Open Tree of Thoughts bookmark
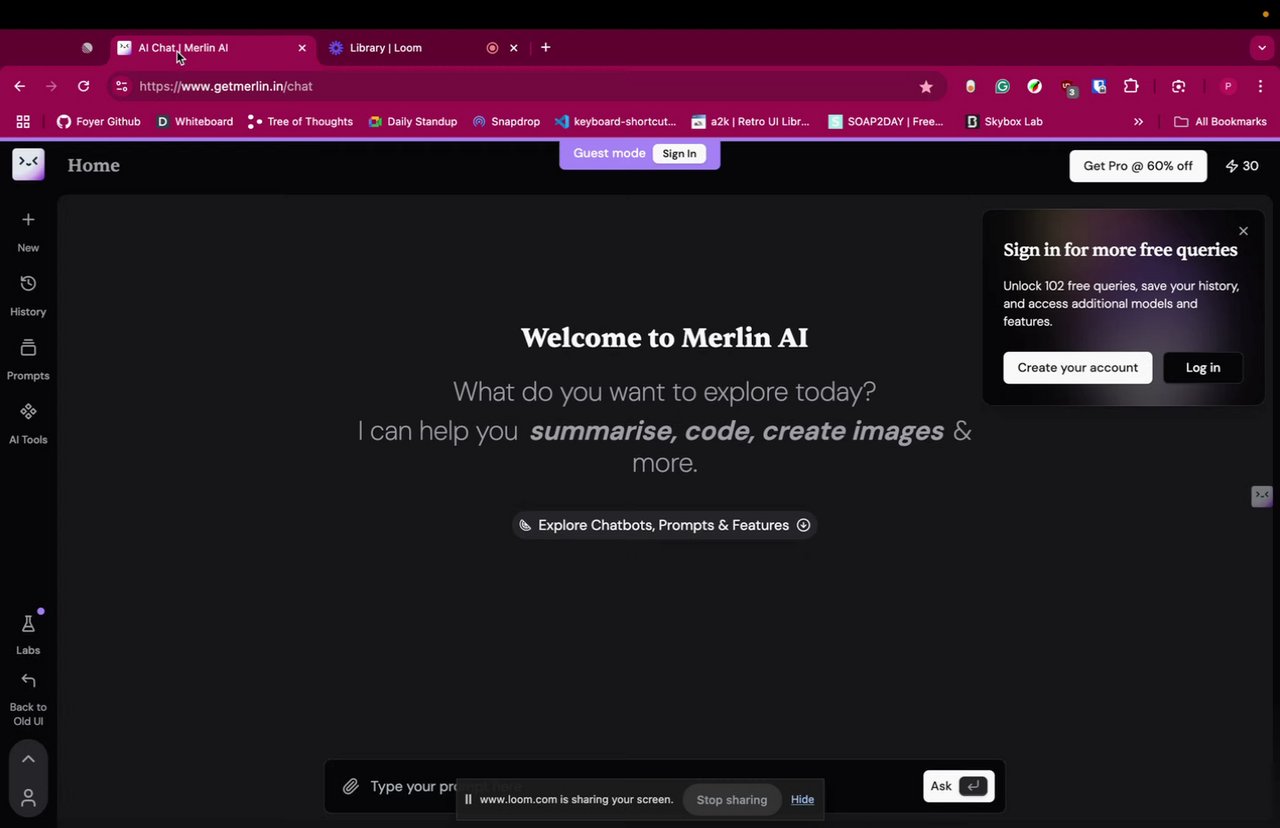 (300, 122)
